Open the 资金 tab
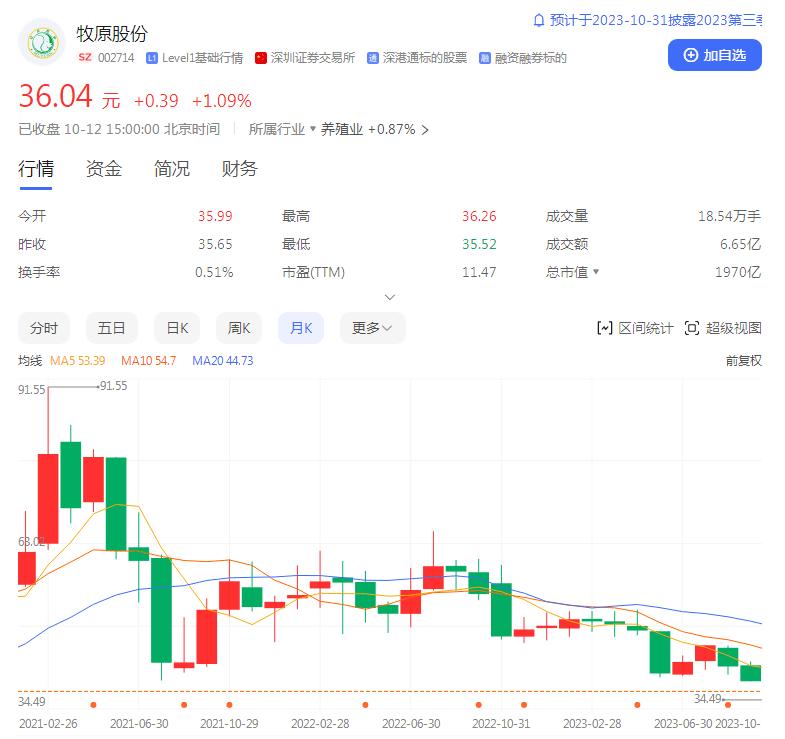 (104, 169)
